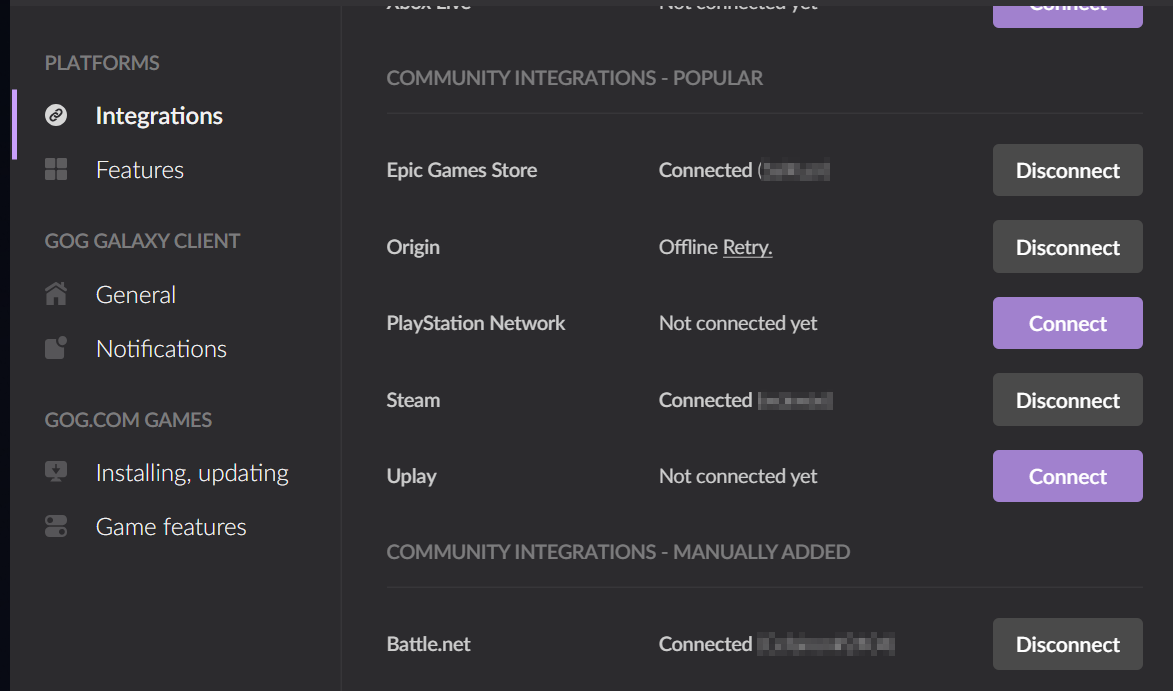Disconnect the Origin integration
Viewport: 1173px width, 691px height.
[x=1067, y=247]
